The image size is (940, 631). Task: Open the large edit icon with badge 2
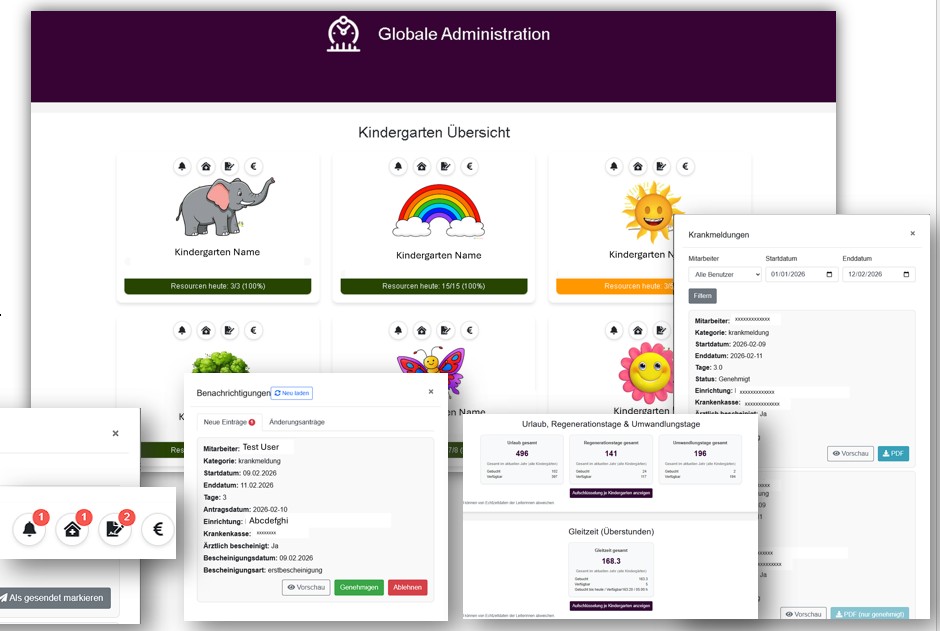116,528
